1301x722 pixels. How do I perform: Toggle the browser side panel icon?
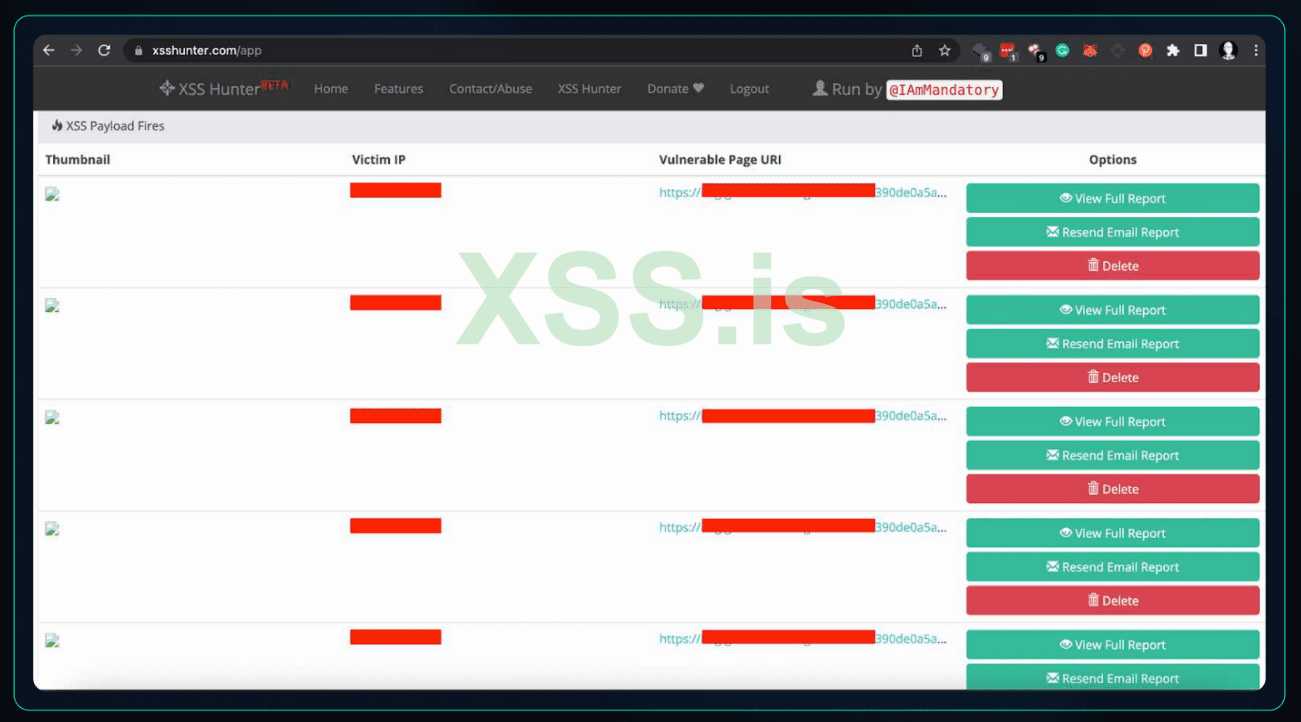click(x=1200, y=50)
